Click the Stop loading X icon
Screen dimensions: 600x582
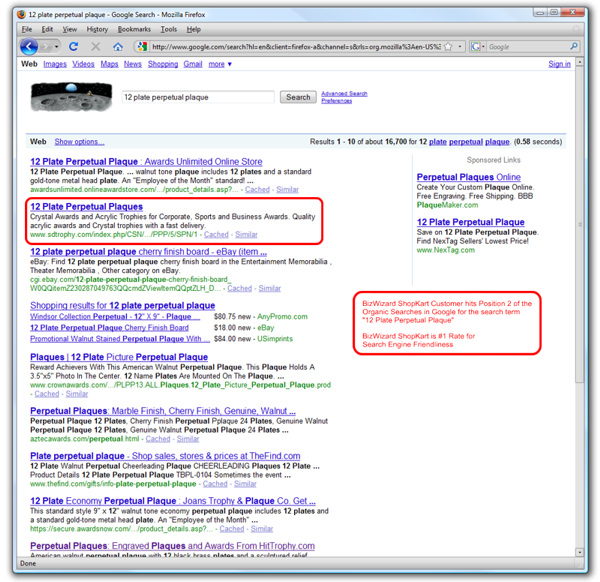pos(96,47)
